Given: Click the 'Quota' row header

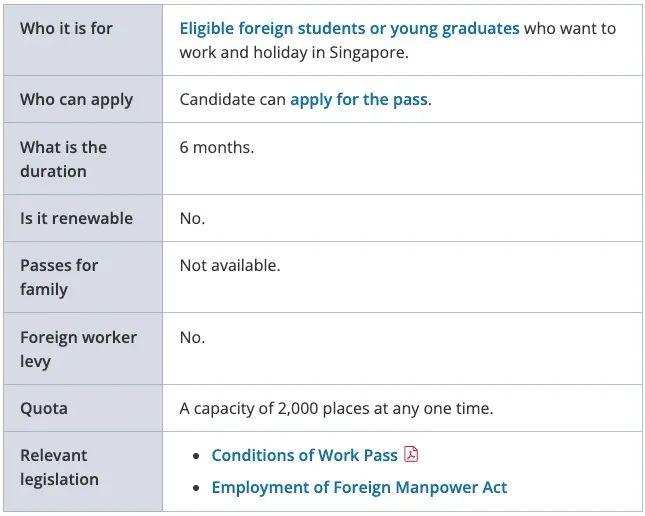Looking at the screenshot, I should (x=44, y=408).
